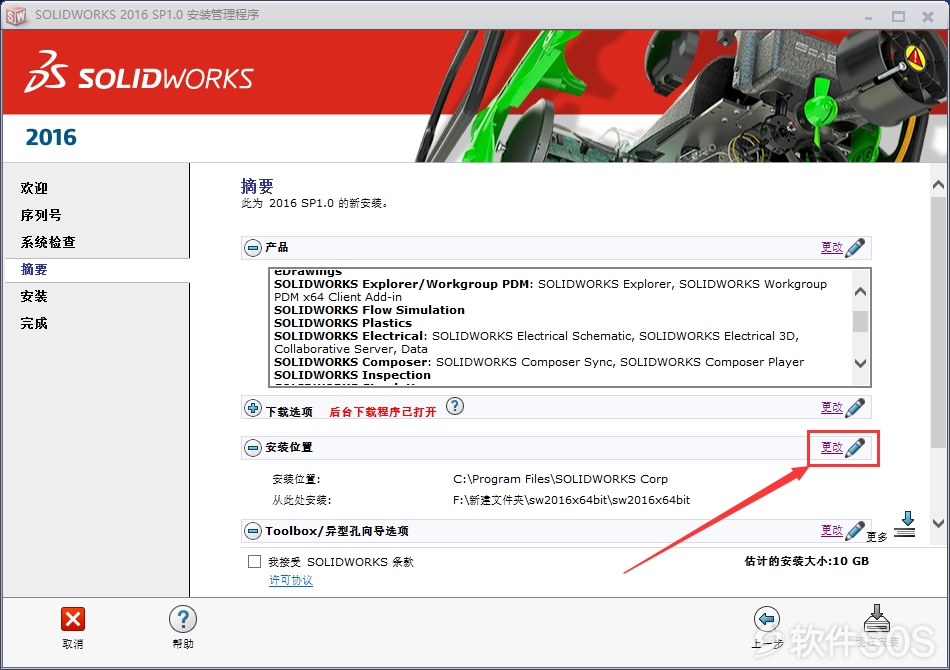Expand the 下载选项 section
The width and height of the screenshot is (950, 670).
253,408
